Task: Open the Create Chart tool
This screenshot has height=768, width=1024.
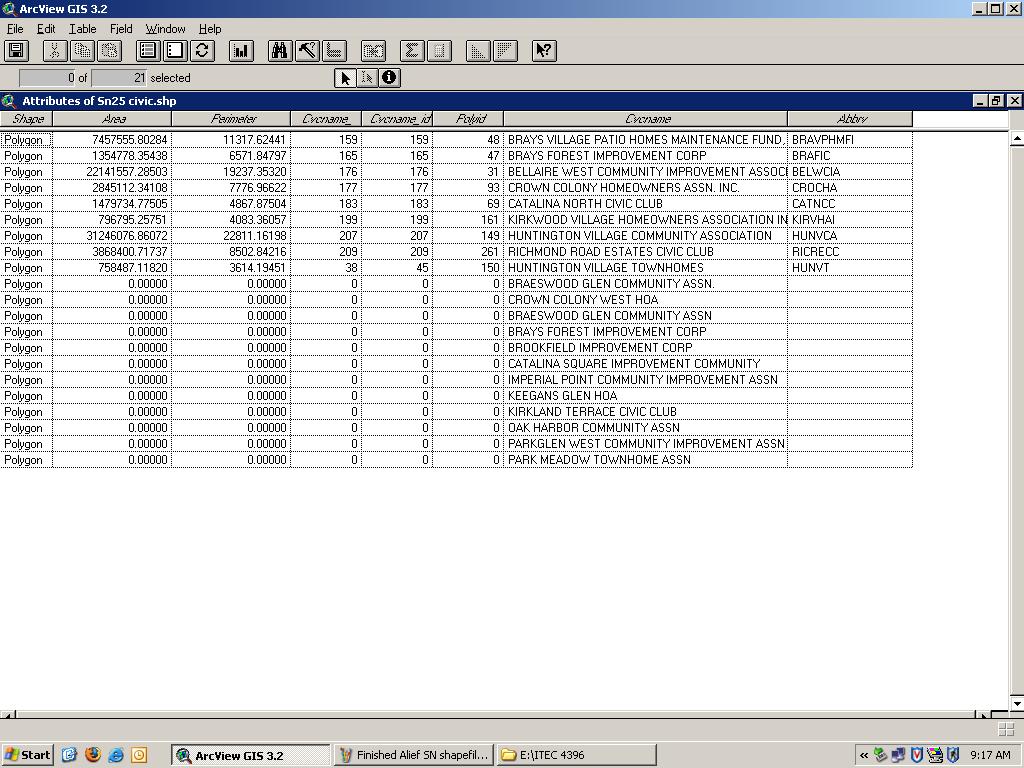Action: point(241,51)
